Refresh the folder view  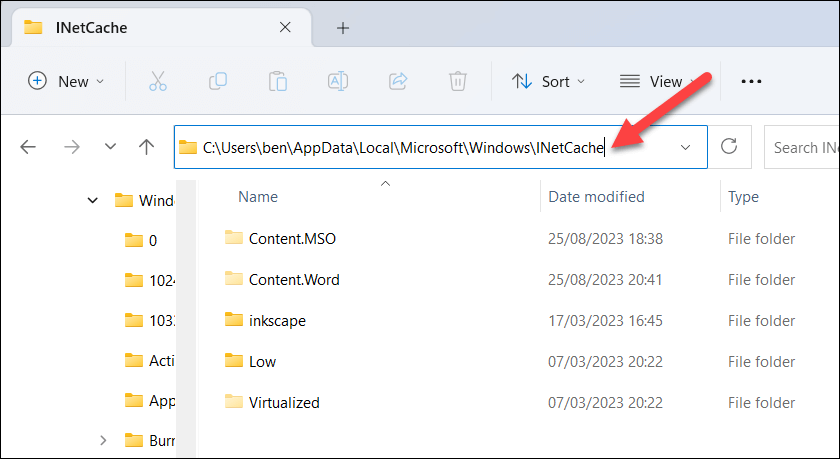[x=729, y=146]
